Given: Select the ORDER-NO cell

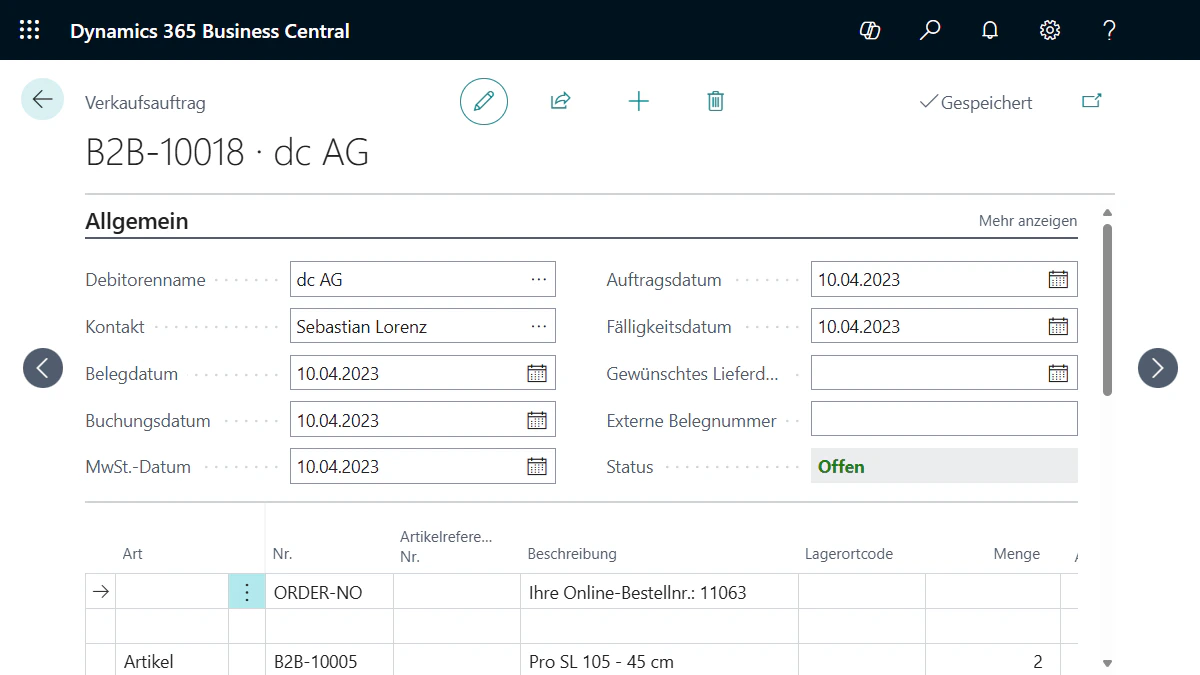Looking at the screenshot, I should (x=329, y=592).
